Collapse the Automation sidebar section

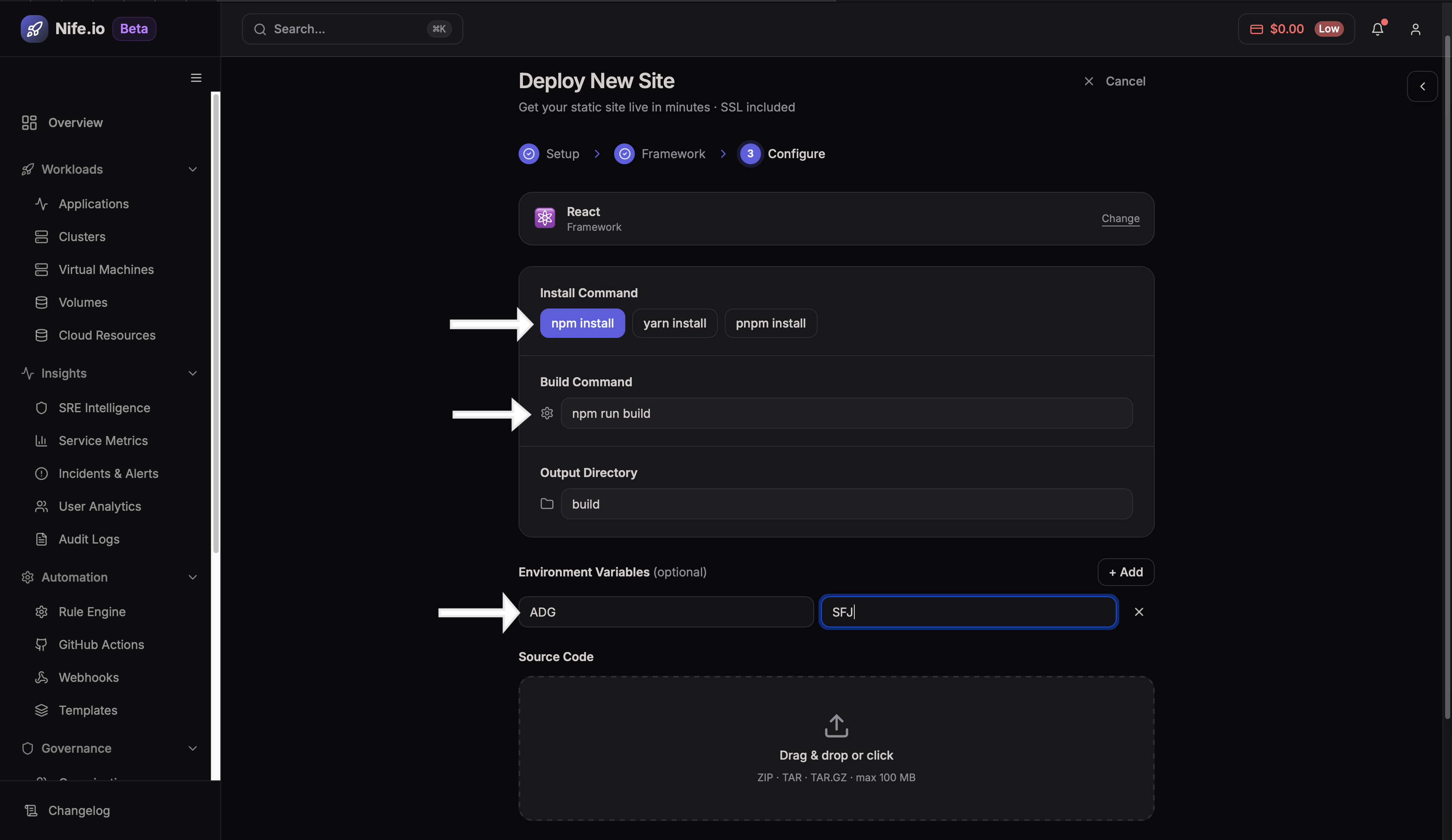click(192, 577)
